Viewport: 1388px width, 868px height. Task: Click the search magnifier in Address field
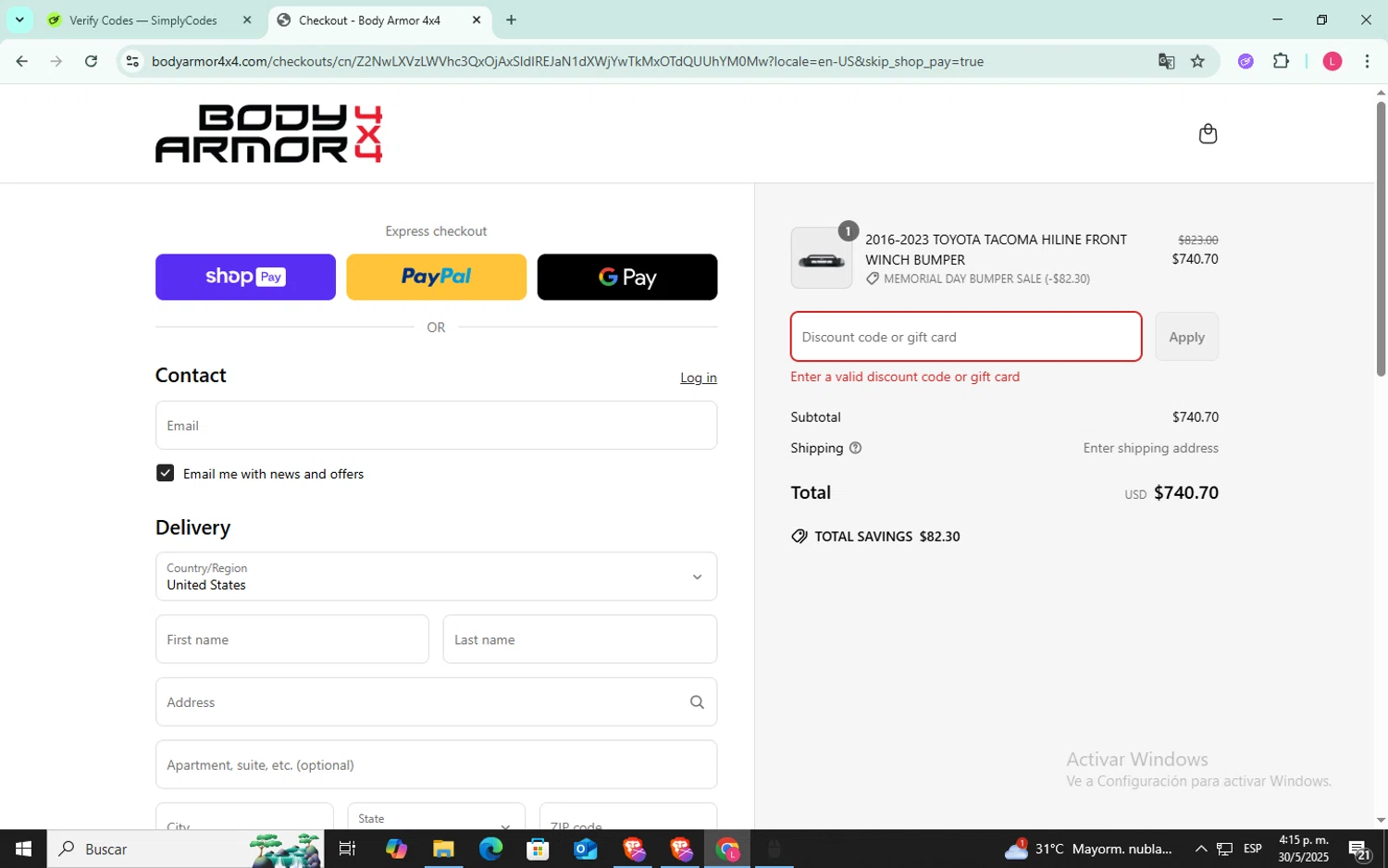[x=697, y=702]
